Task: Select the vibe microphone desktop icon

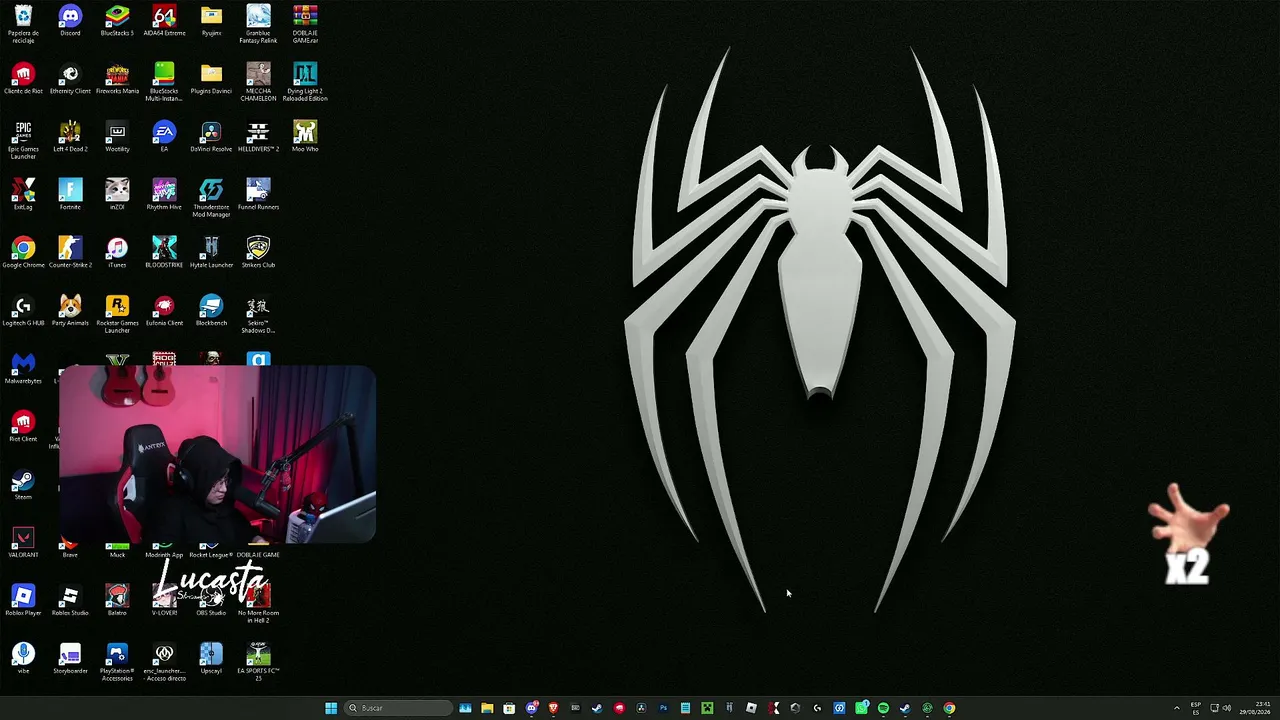Action: [23, 659]
